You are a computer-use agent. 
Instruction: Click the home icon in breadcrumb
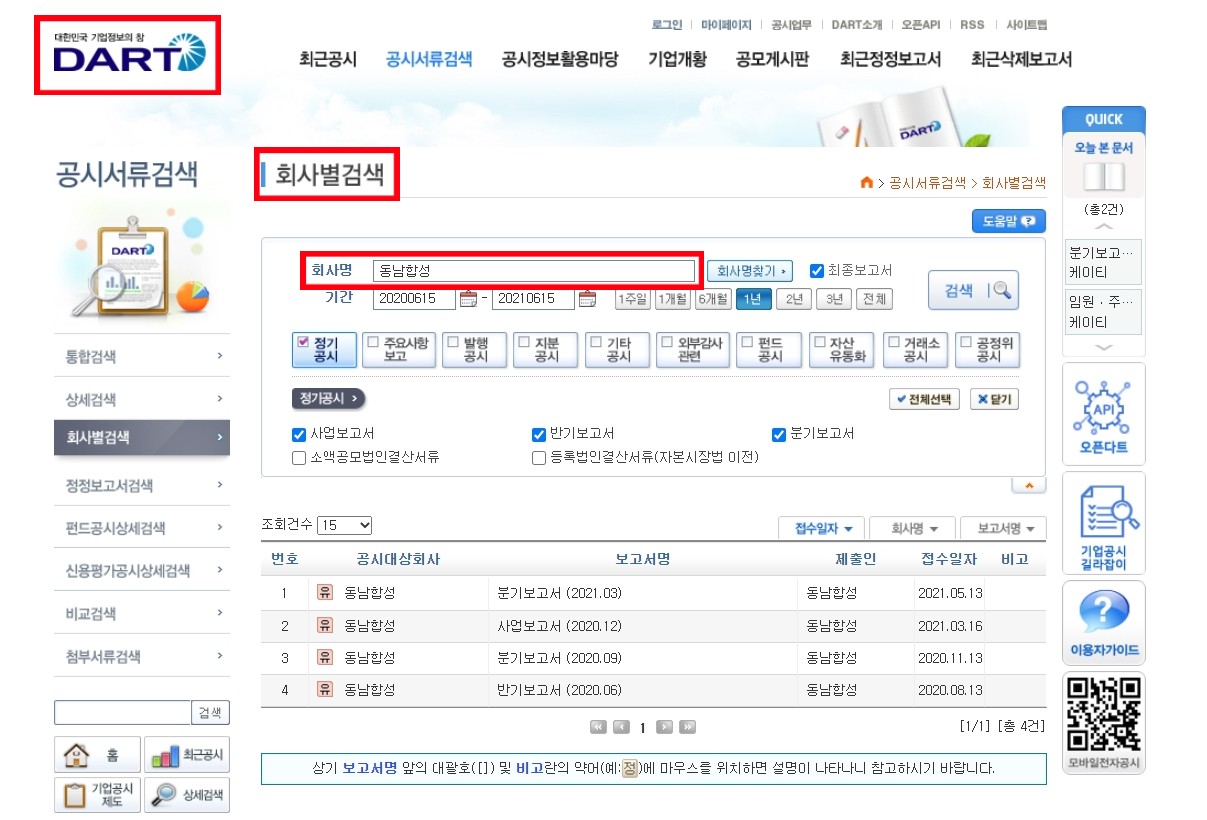866,182
